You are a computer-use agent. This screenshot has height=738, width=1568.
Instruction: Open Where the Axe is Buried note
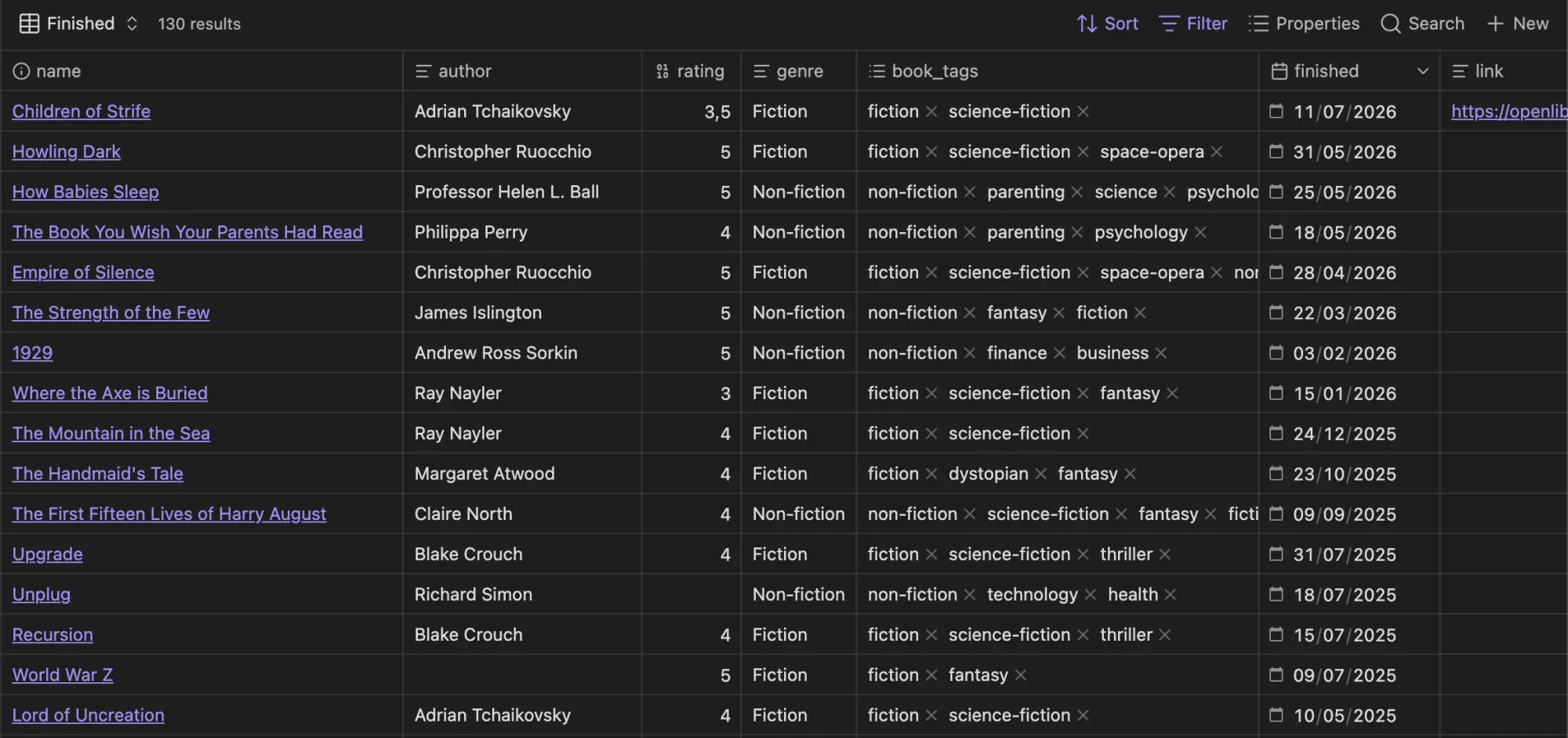110,393
